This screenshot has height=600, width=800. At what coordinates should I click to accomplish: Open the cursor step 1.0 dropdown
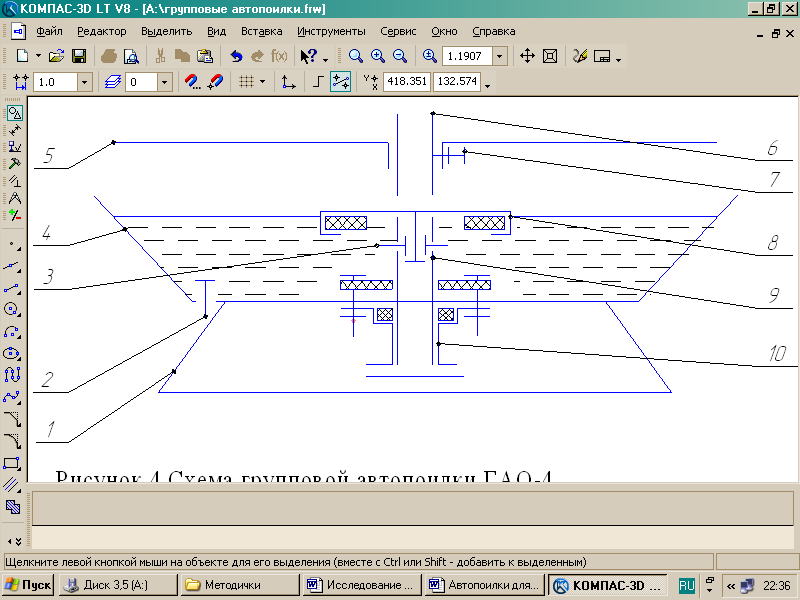[84, 82]
